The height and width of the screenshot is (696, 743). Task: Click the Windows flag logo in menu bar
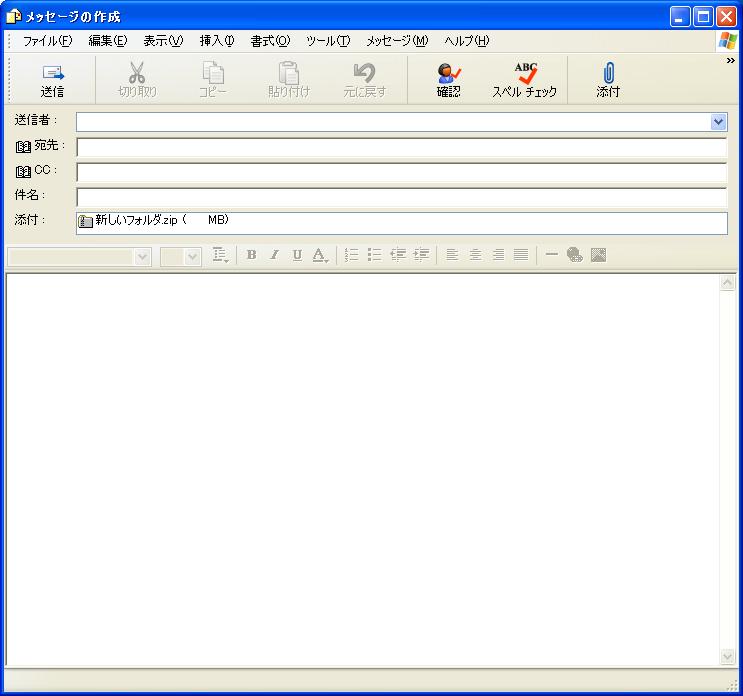click(x=728, y=41)
